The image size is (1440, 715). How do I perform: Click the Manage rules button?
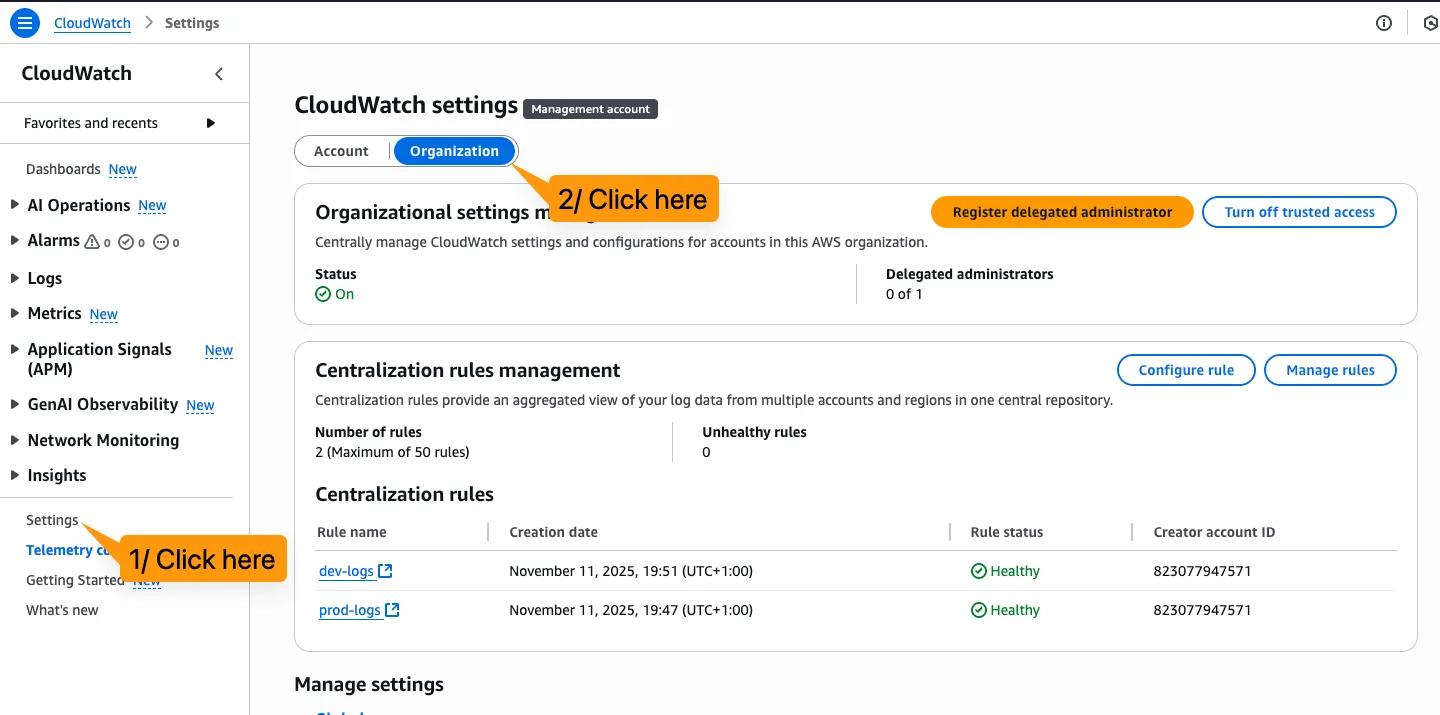[1330, 370]
